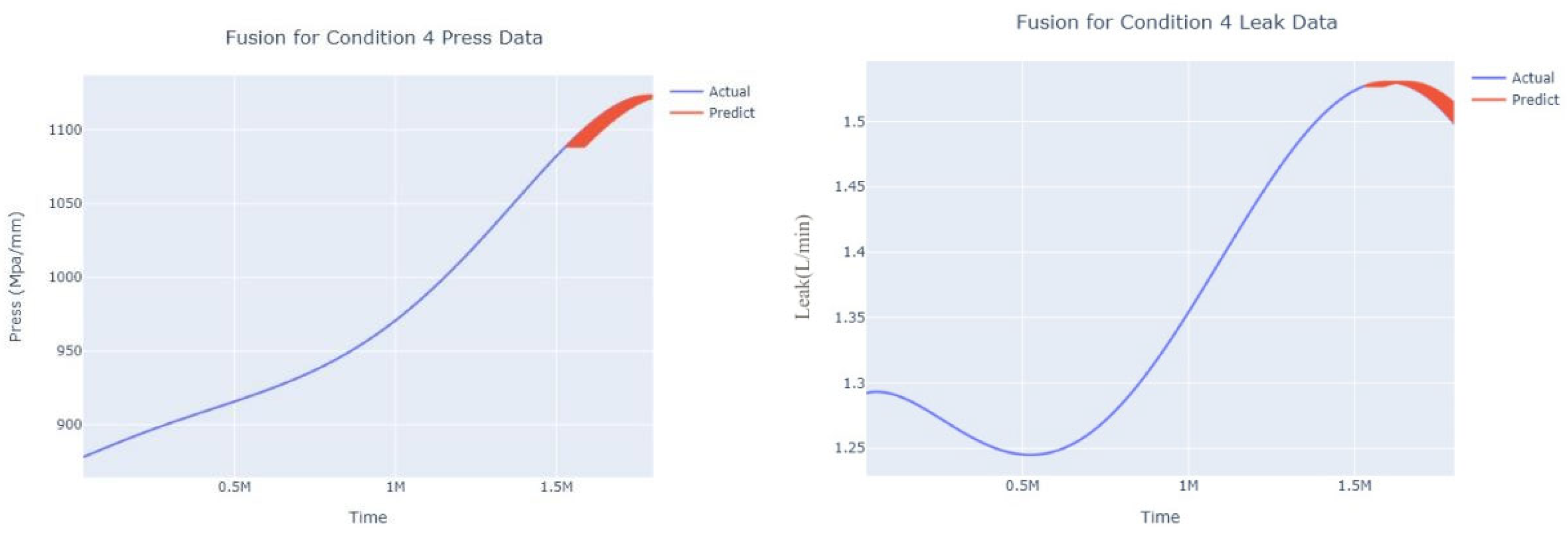Click the 1.4 tick on Leak y-axis

(x=853, y=252)
